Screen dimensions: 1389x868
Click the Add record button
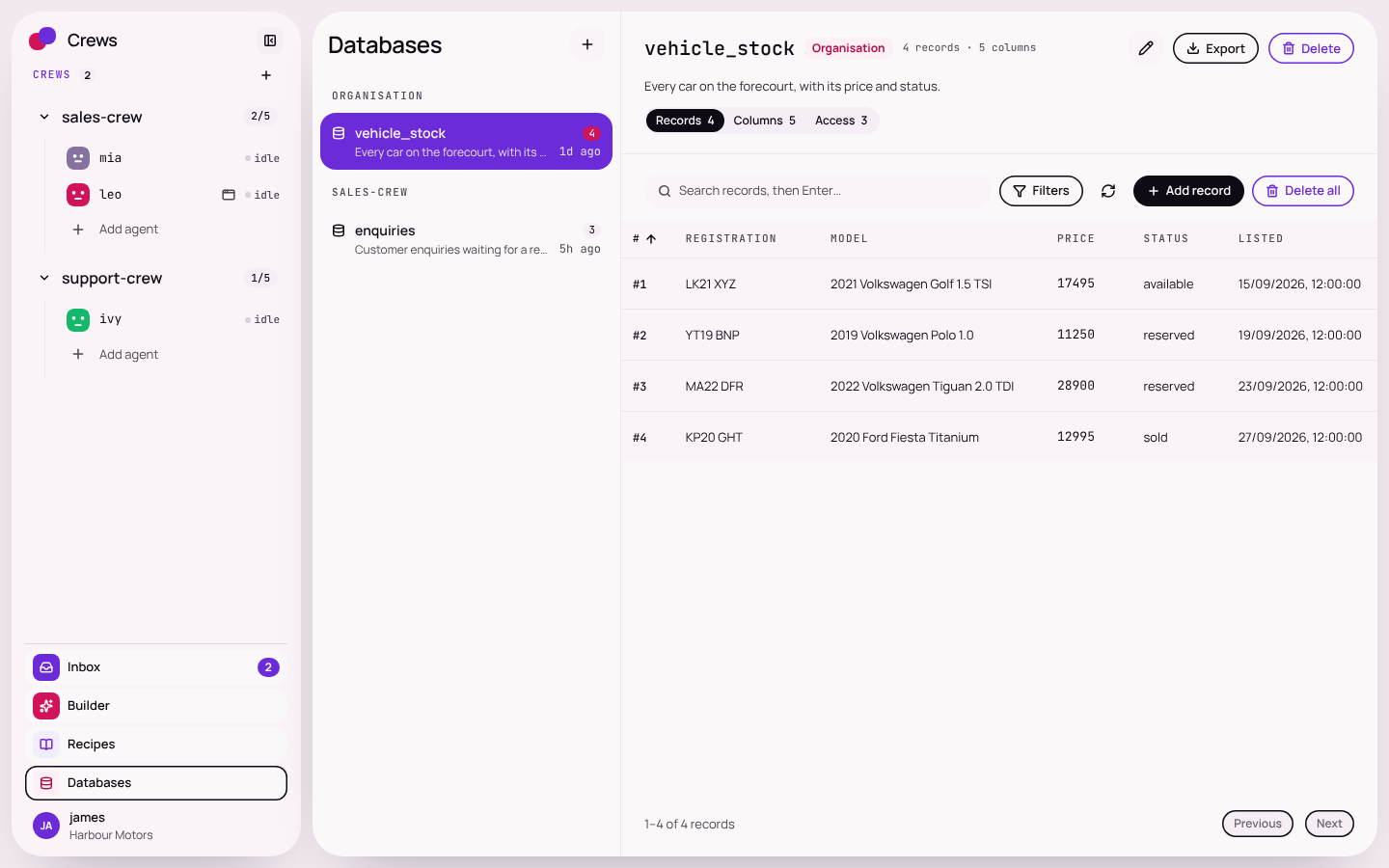pyautogui.click(x=1188, y=191)
